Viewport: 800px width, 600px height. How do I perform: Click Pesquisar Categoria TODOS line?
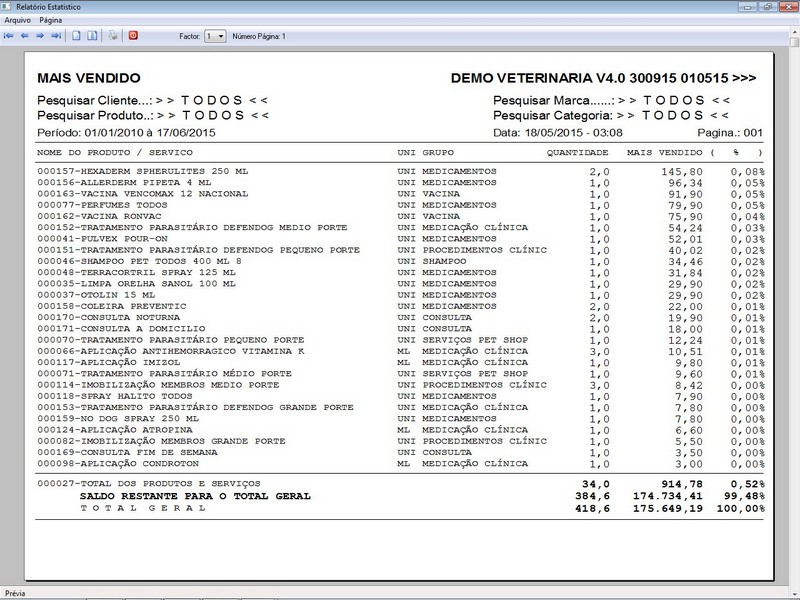[x=611, y=115]
